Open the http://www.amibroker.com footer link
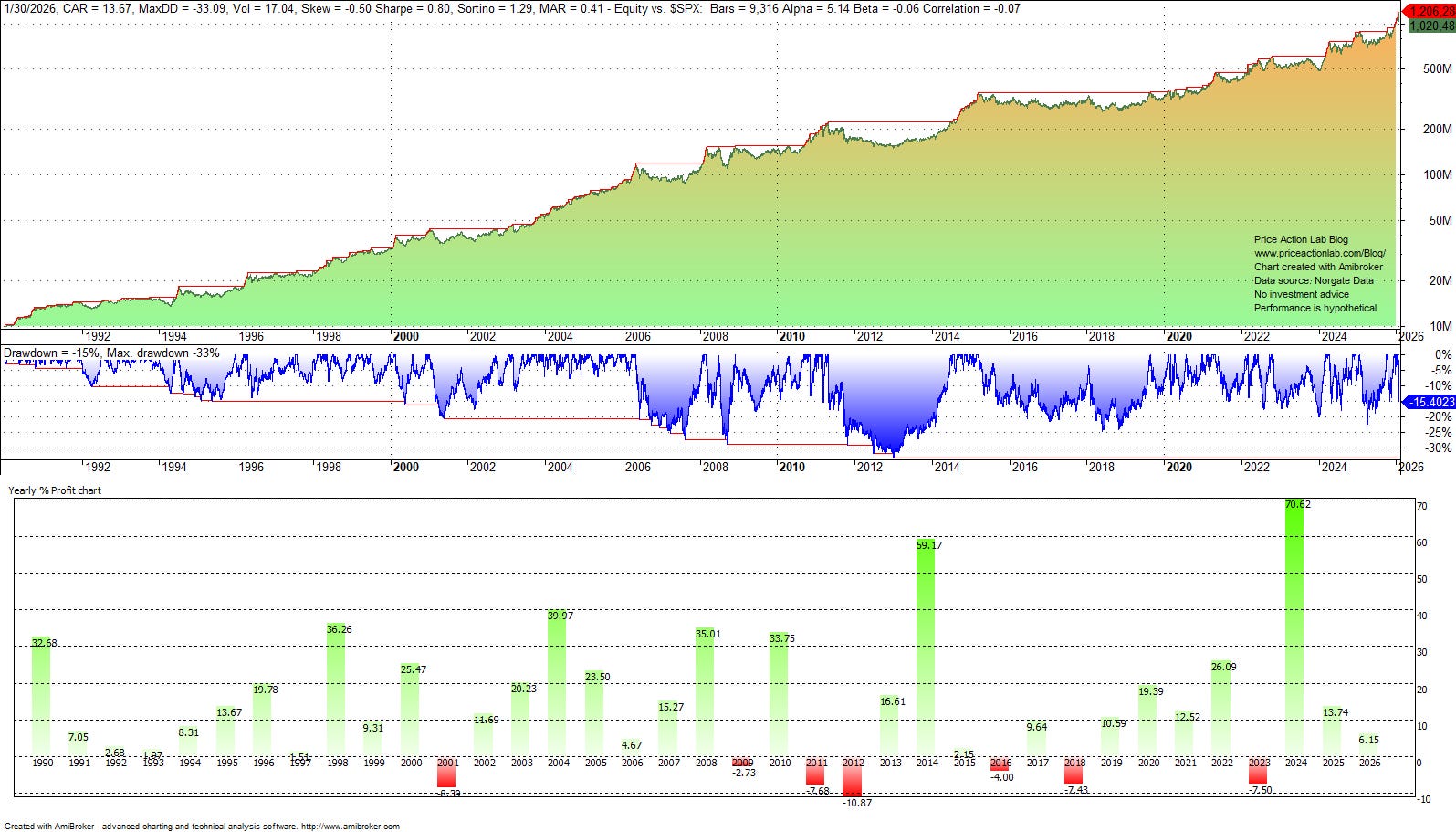 pyautogui.click(x=351, y=826)
